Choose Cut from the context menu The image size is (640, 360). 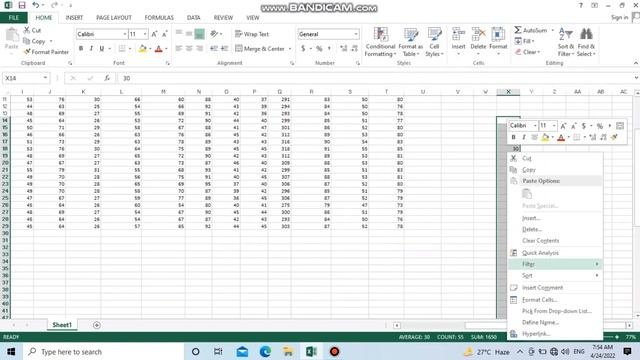click(555, 158)
